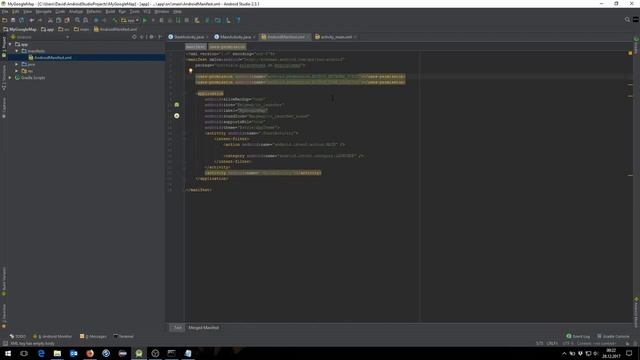Click the Copy toolbar icon

point(58,20)
